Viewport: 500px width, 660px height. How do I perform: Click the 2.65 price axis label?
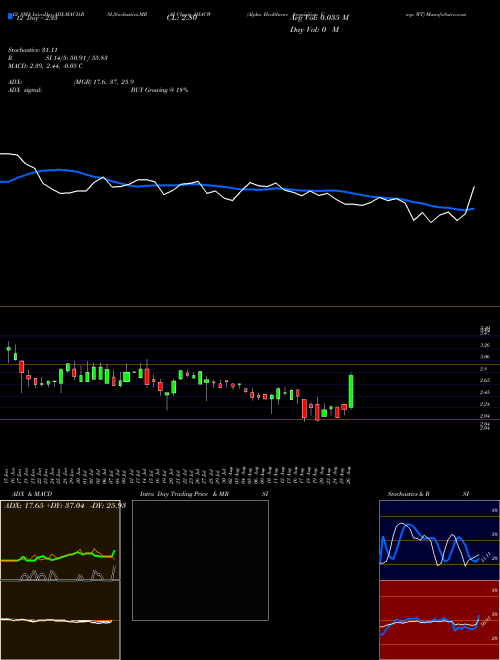click(485, 381)
